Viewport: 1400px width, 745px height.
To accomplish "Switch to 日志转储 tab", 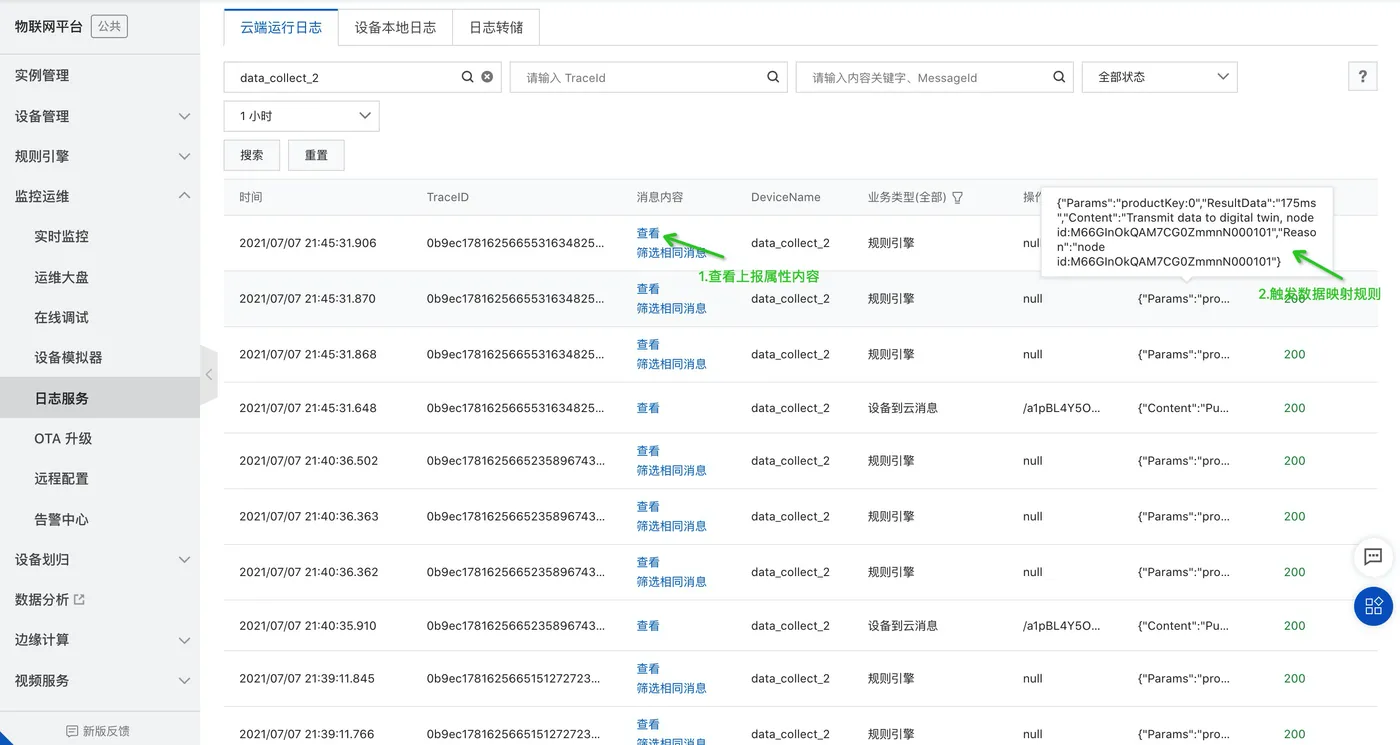I will click(x=496, y=28).
